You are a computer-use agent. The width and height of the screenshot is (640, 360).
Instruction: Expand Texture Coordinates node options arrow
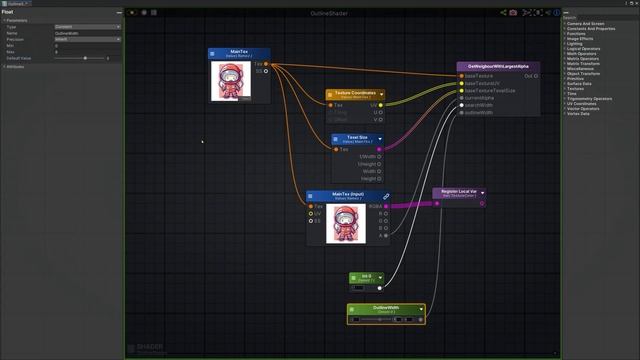(x=381, y=95)
